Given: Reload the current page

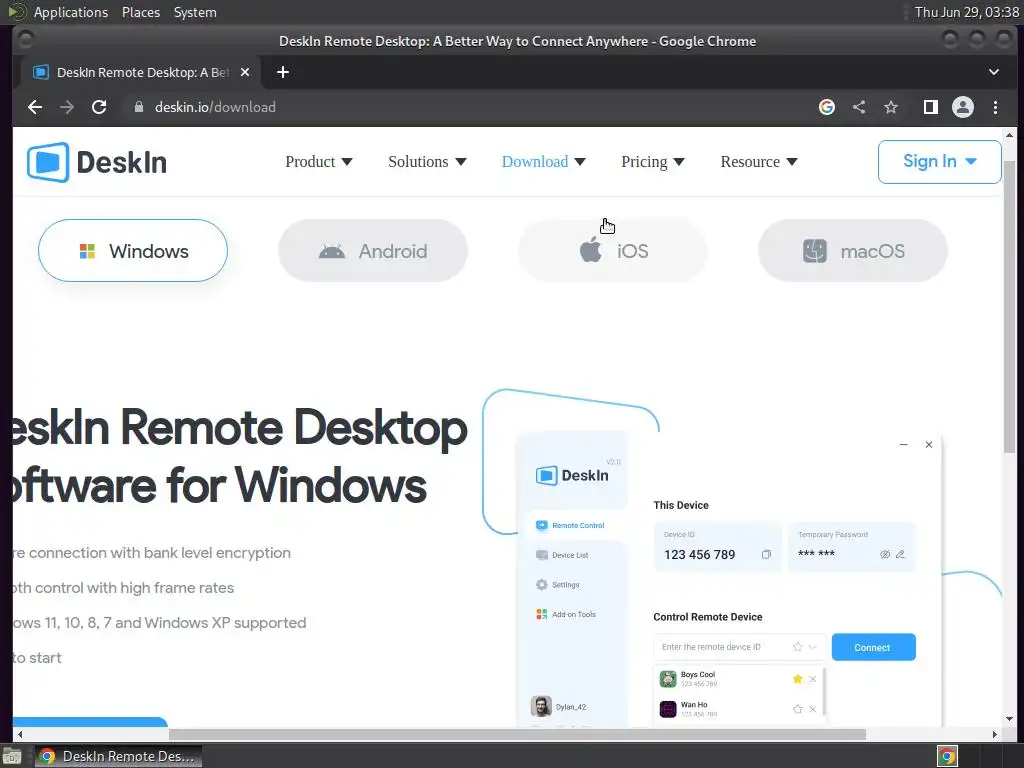Looking at the screenshot, I should click(x=99, y=107).
